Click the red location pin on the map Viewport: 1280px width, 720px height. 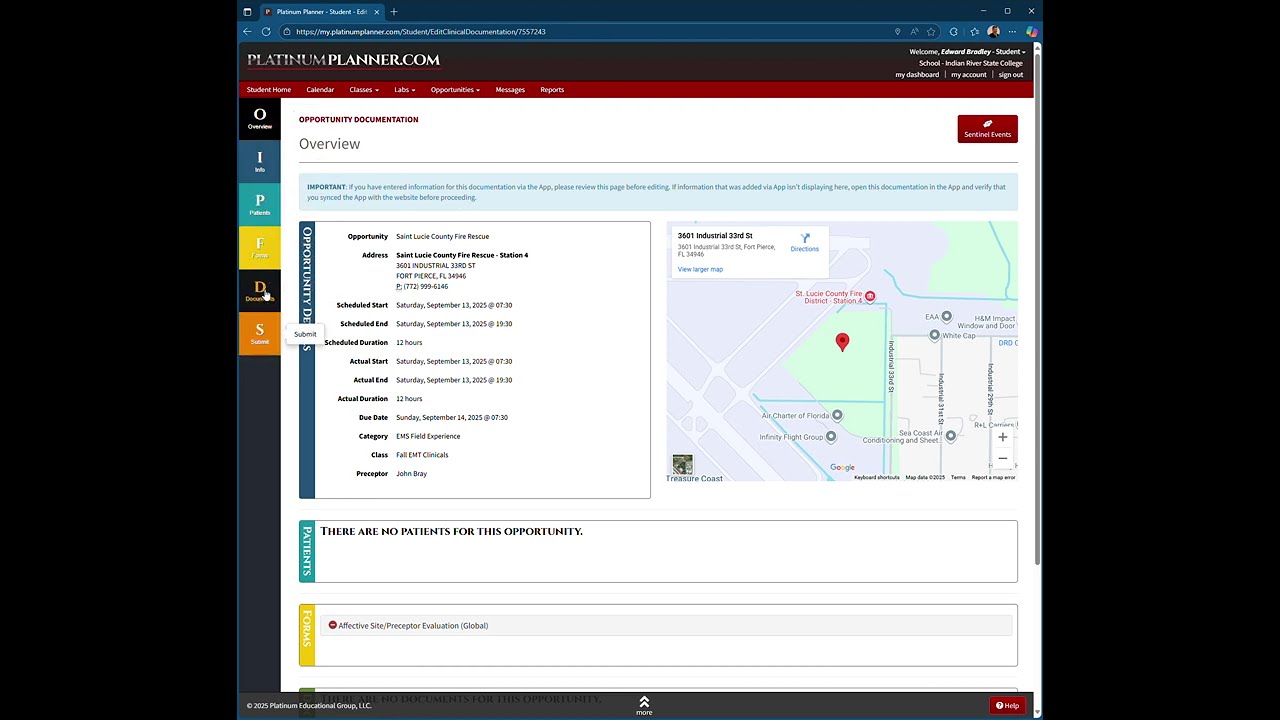[x=842, y=343]
